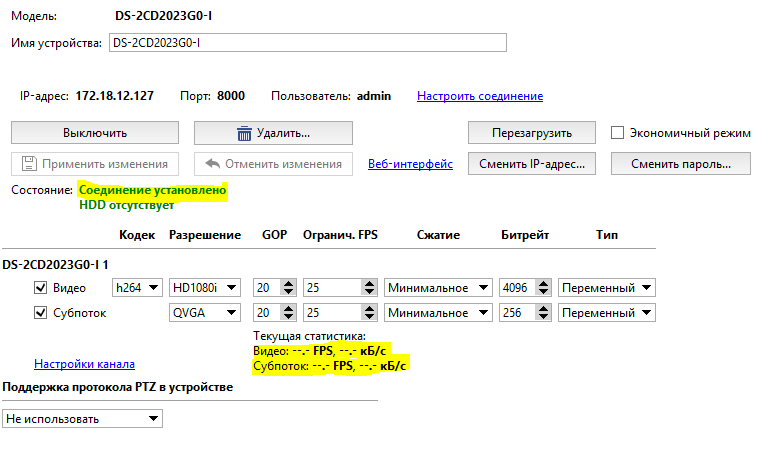Decrease Видео bitrate 4096 with down arrow
The width and height of the screenshot is (770, 454).
coord(543,292)
